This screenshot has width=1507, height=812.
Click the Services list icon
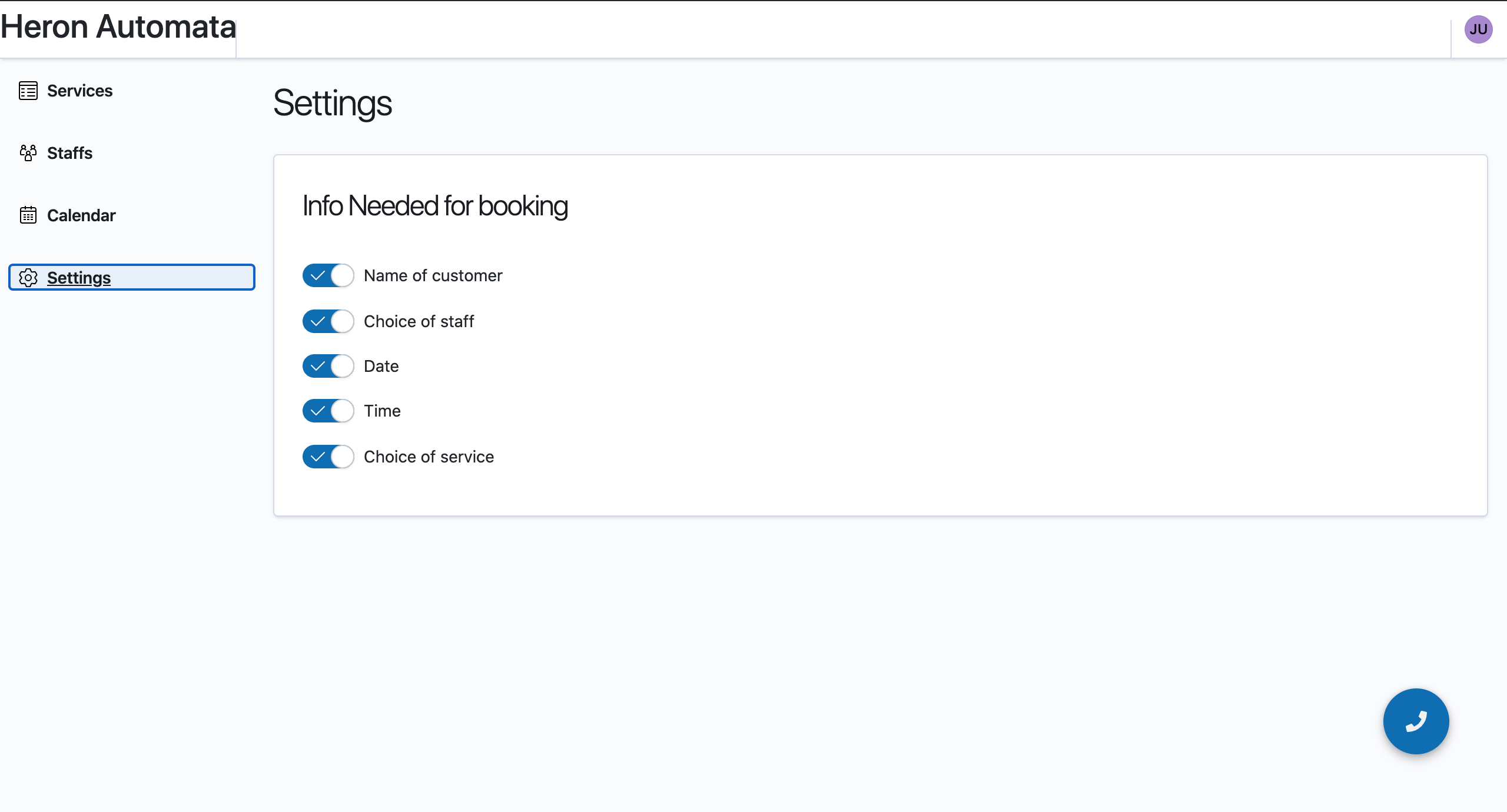pos(28,91)
